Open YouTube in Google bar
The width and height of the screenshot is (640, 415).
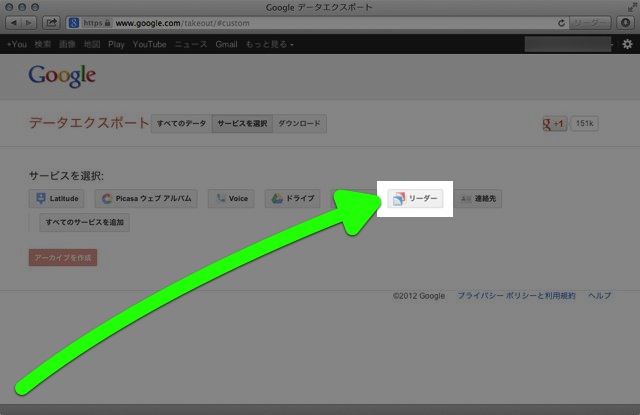click(149, 44)
